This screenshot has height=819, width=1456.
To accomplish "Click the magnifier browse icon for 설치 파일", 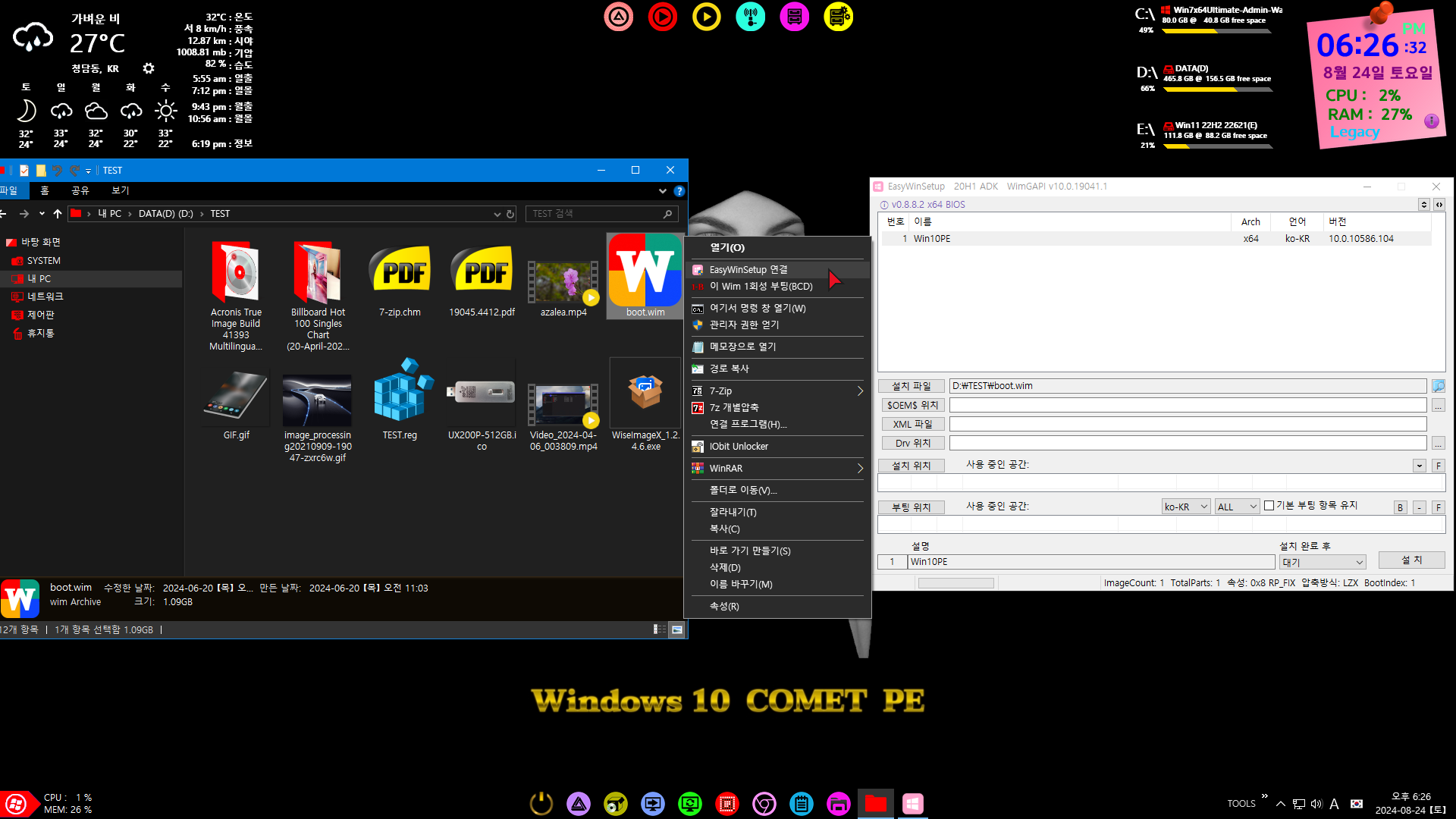I will 1438,386.
